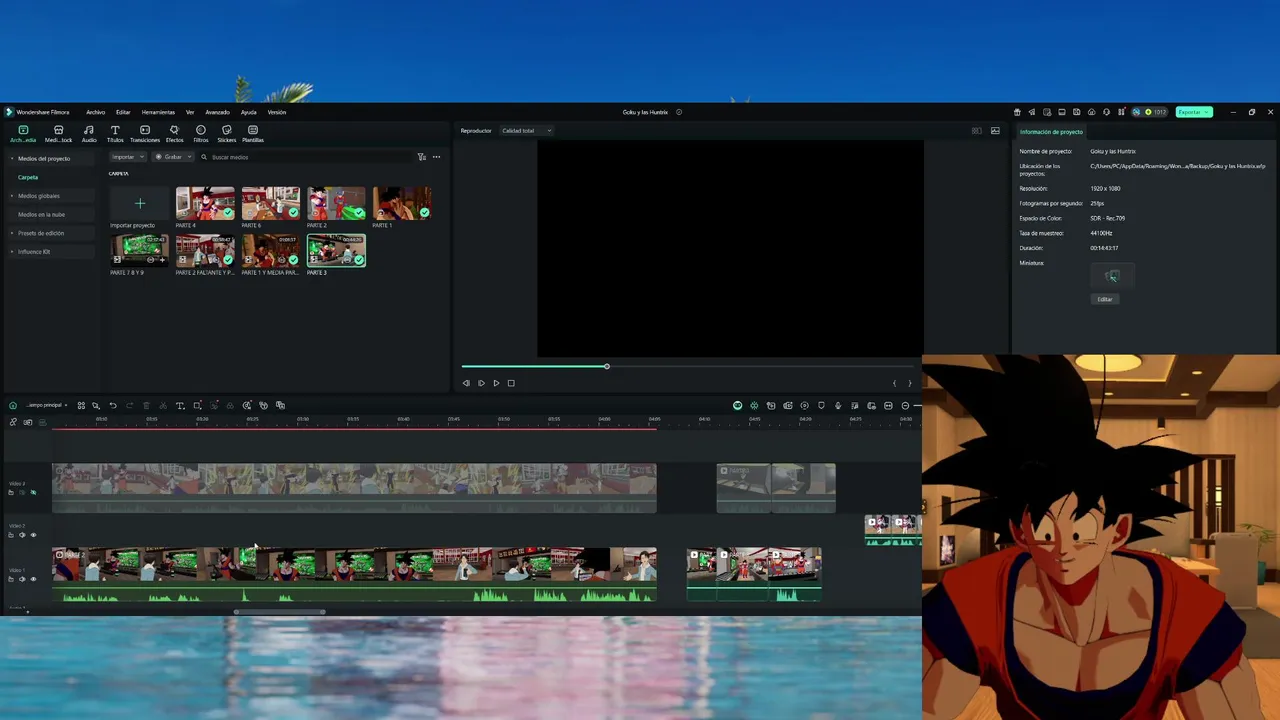This screenshot has width=1280, height=720.
Task: Open the Ayuda menu
Action: pyautogui.click(x=249, y=112)
